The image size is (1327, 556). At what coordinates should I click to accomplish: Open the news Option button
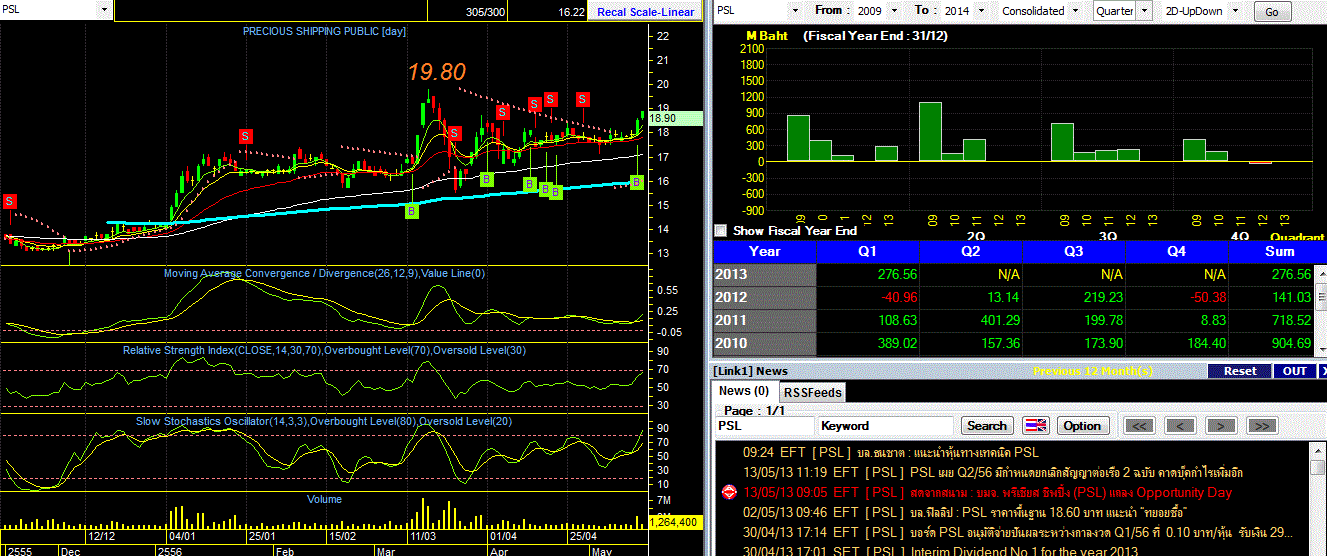click(x=1082, y=426)
